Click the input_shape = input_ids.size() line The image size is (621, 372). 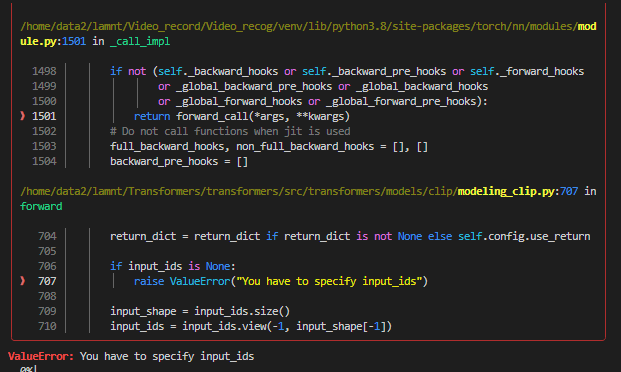tap(200, 311)
